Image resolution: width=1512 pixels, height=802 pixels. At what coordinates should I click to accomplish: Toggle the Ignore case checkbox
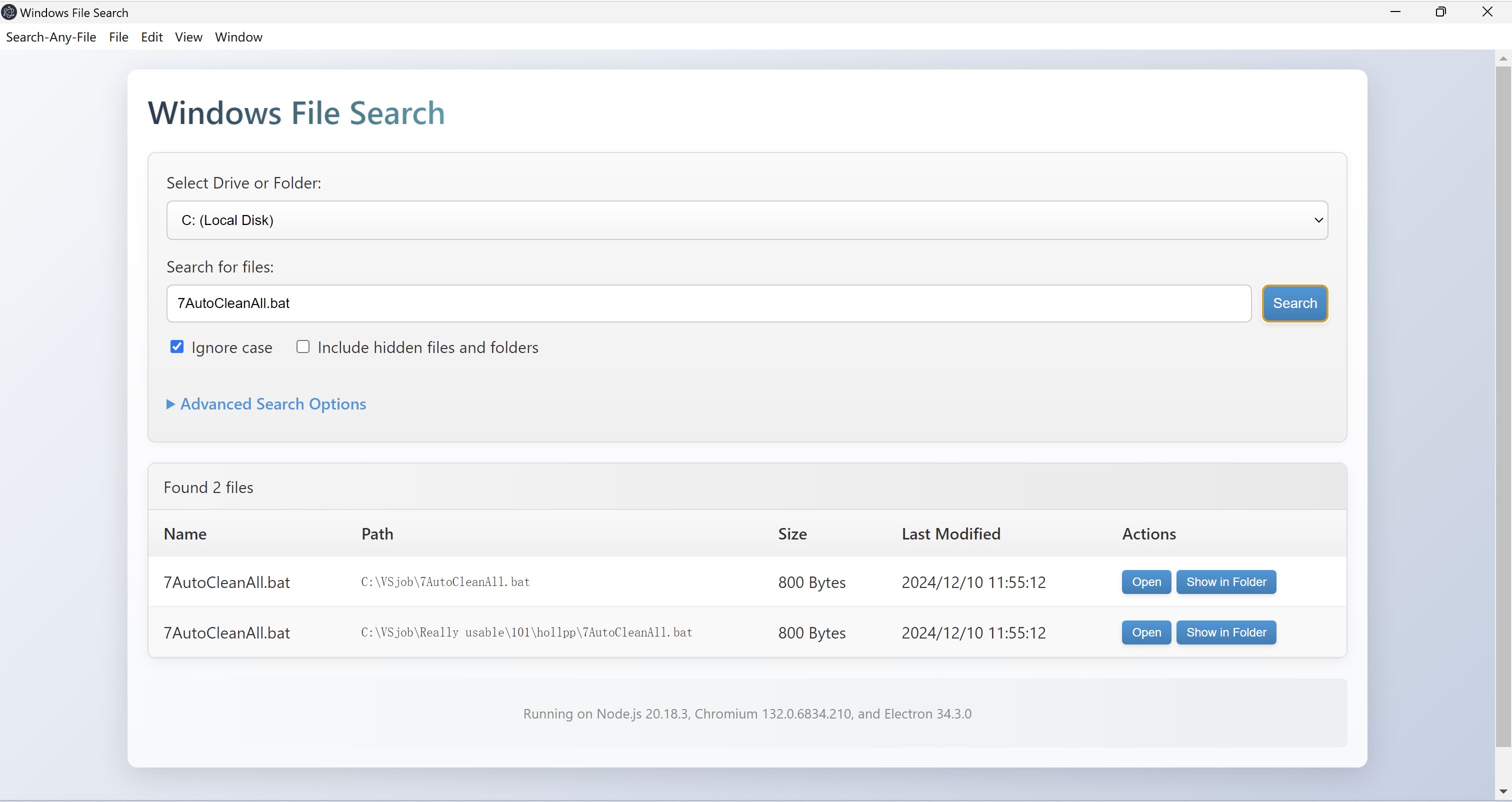tap(176, 346)
